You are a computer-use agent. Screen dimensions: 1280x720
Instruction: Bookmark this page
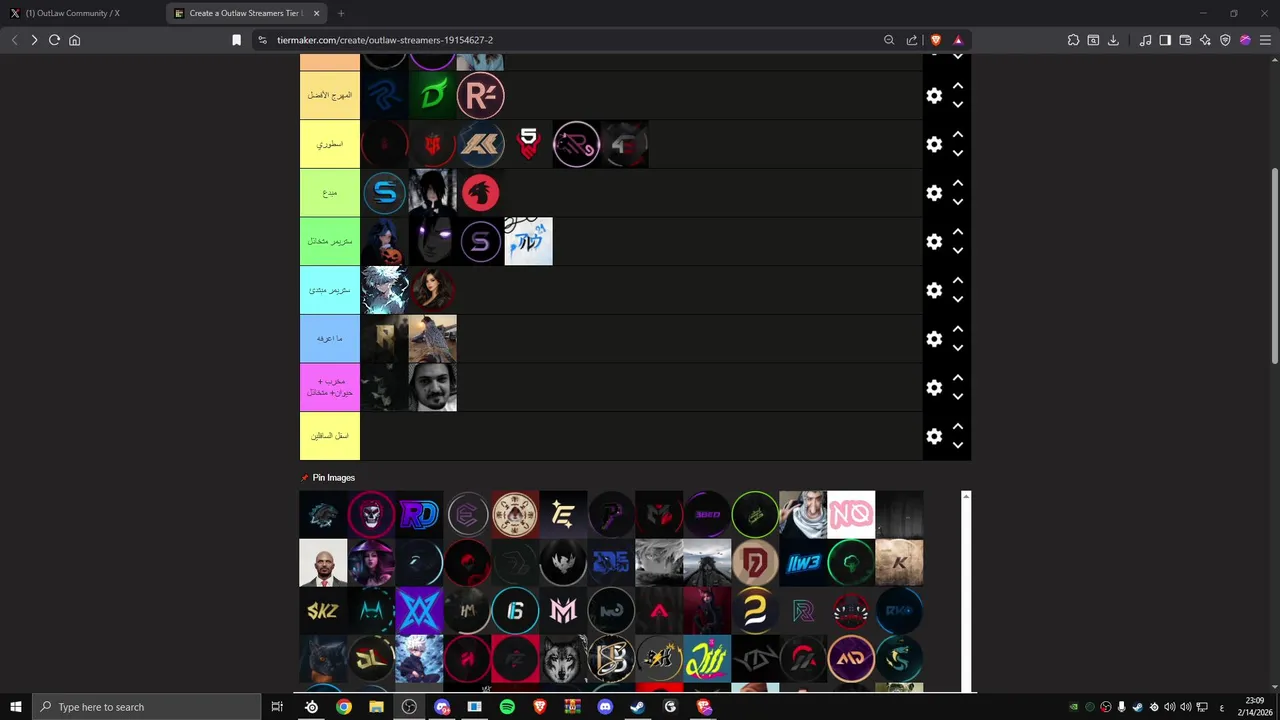pyautogui.click(x=236, y=40)
